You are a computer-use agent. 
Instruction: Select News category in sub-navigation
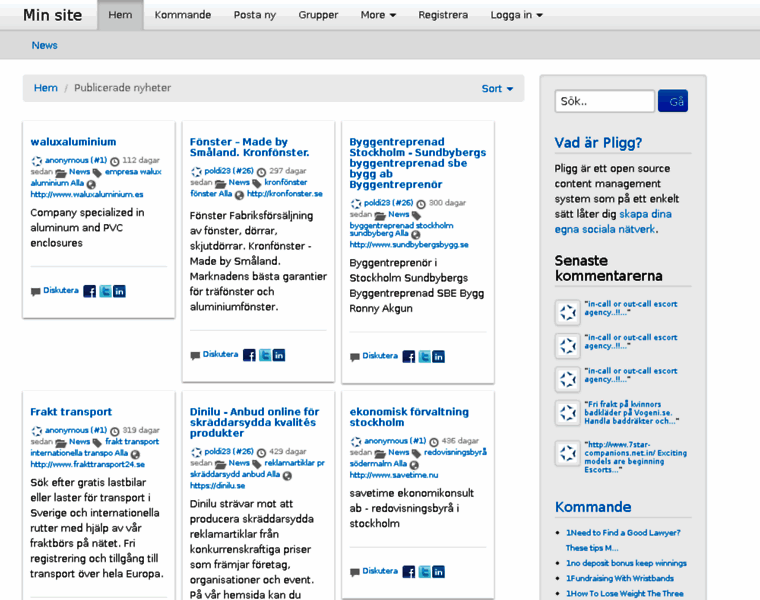click(45, 45)
